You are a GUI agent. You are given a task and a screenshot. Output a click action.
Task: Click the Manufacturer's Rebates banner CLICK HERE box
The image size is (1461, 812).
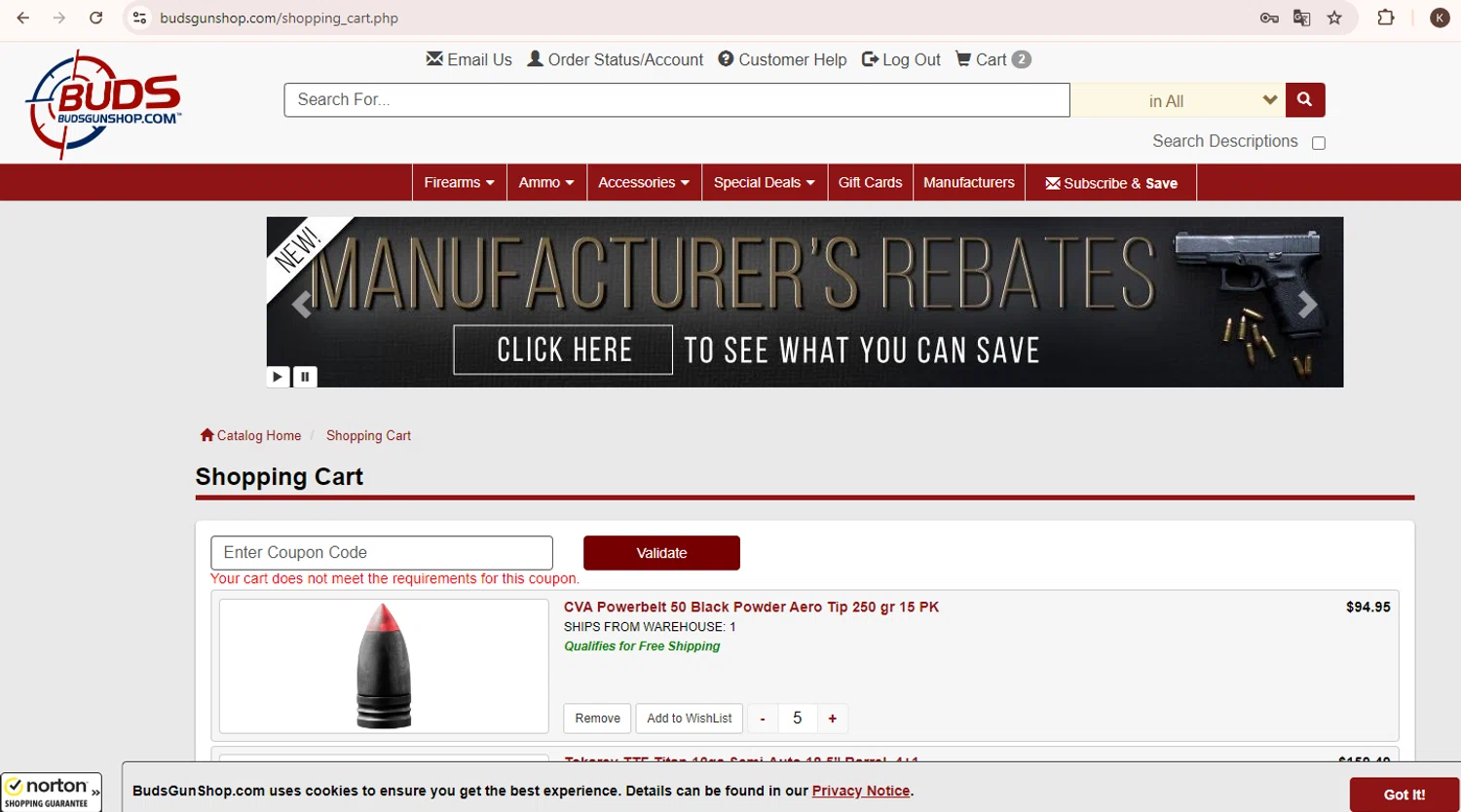pyautogui.click(x=563, y=350)
